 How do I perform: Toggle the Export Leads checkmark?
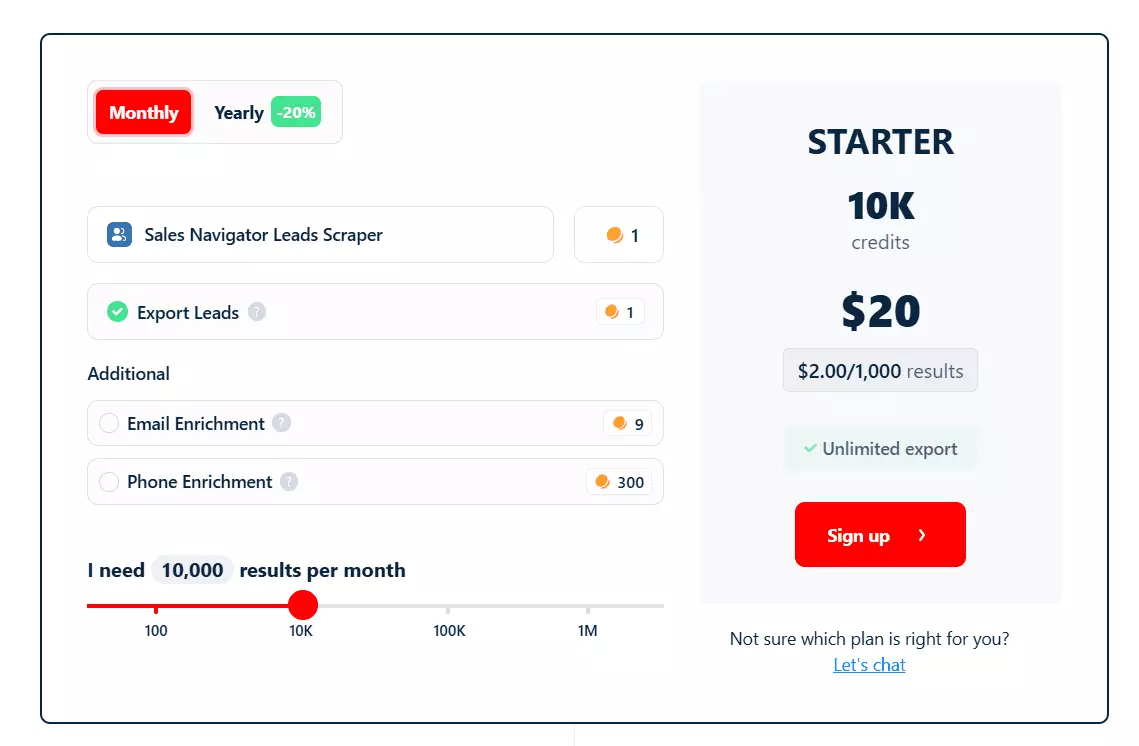pos(117,312)
